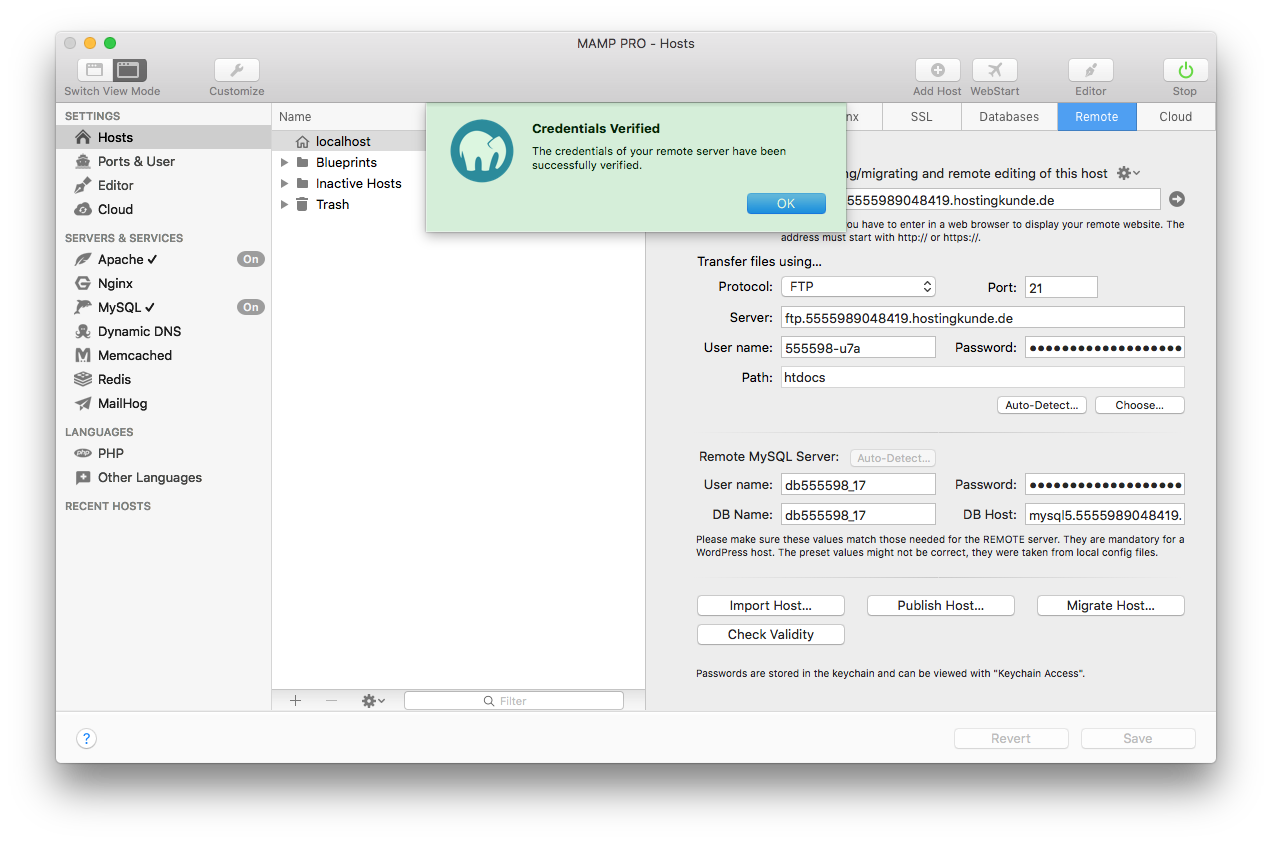
Task: Click inside the Filter search field
Action: click(513, 700)
